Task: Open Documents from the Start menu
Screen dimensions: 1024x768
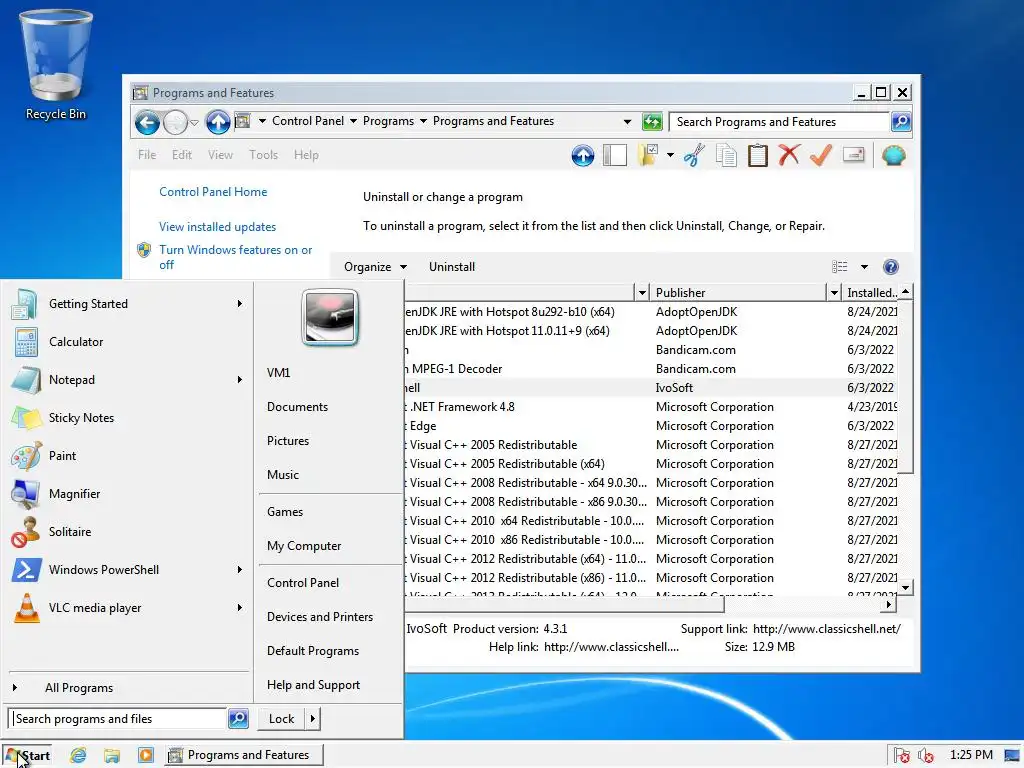Action: 297,407
